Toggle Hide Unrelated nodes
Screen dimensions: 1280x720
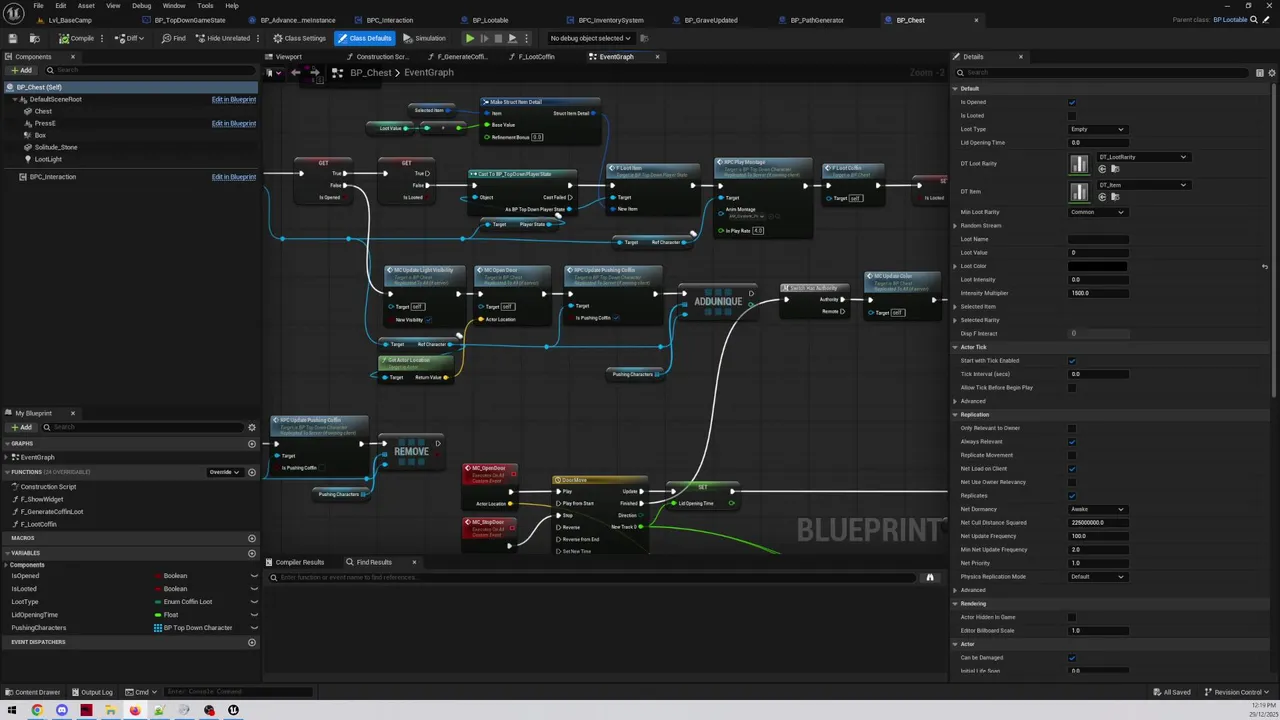point(223,38)
